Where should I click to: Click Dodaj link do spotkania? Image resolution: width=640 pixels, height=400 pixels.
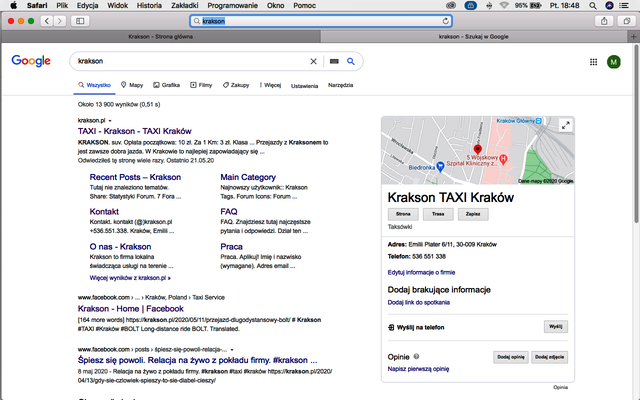[x=418, y=302]
